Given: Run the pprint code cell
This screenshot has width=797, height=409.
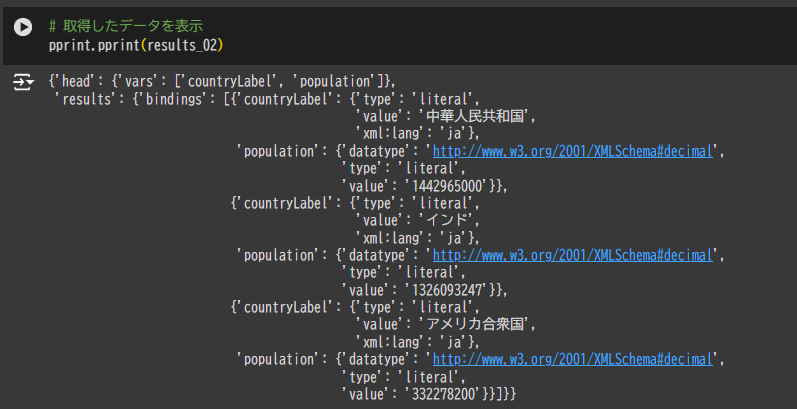Looking at the screenshot, I should coord(23,27).
